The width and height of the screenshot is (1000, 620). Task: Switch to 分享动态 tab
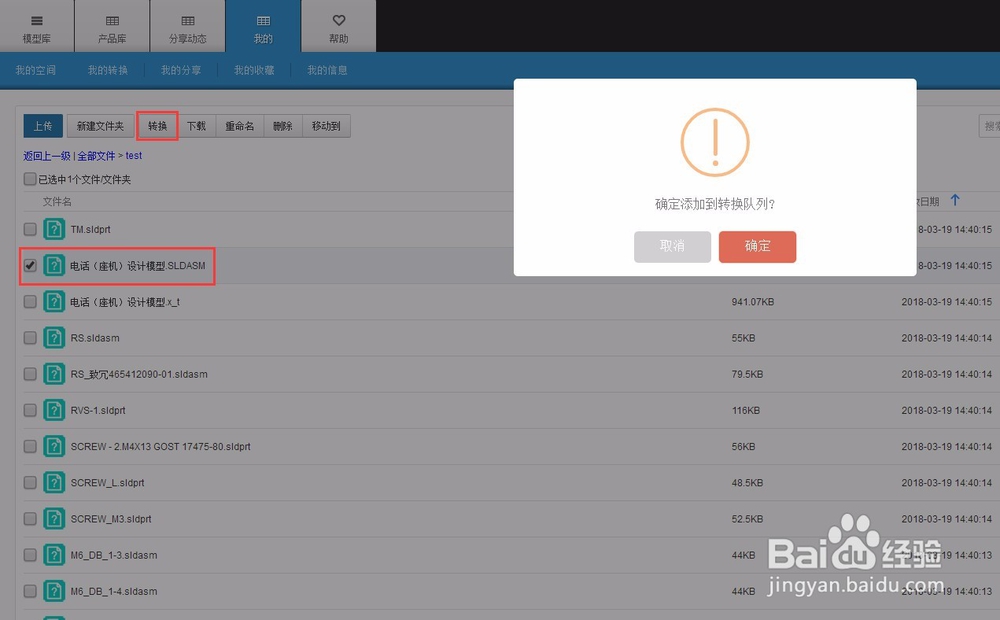(188, 26)
